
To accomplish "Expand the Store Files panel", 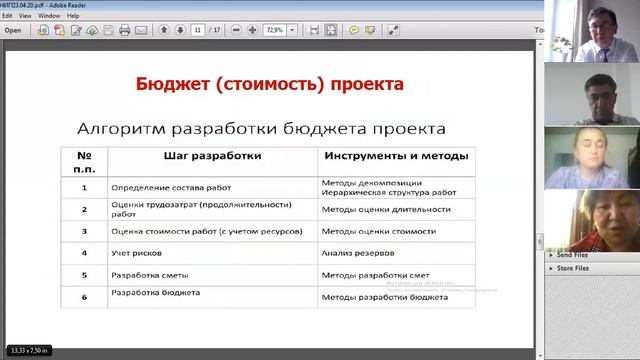I will (572, 269).
